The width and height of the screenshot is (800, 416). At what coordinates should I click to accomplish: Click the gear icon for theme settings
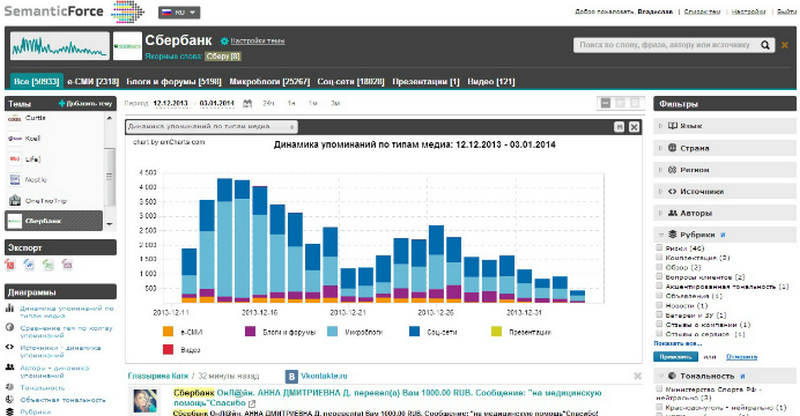point(223,41)
